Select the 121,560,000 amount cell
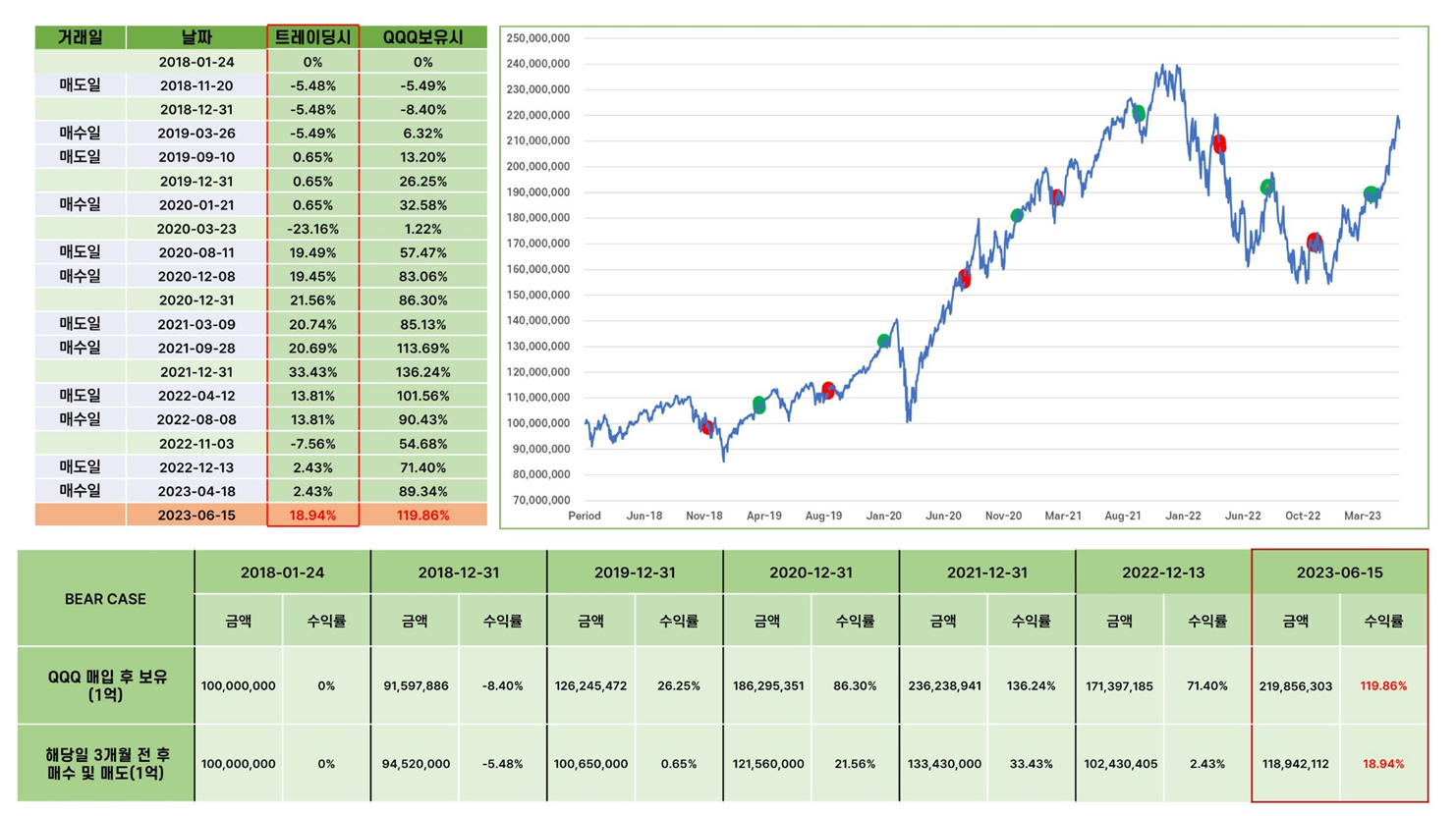 click(767, 764)
